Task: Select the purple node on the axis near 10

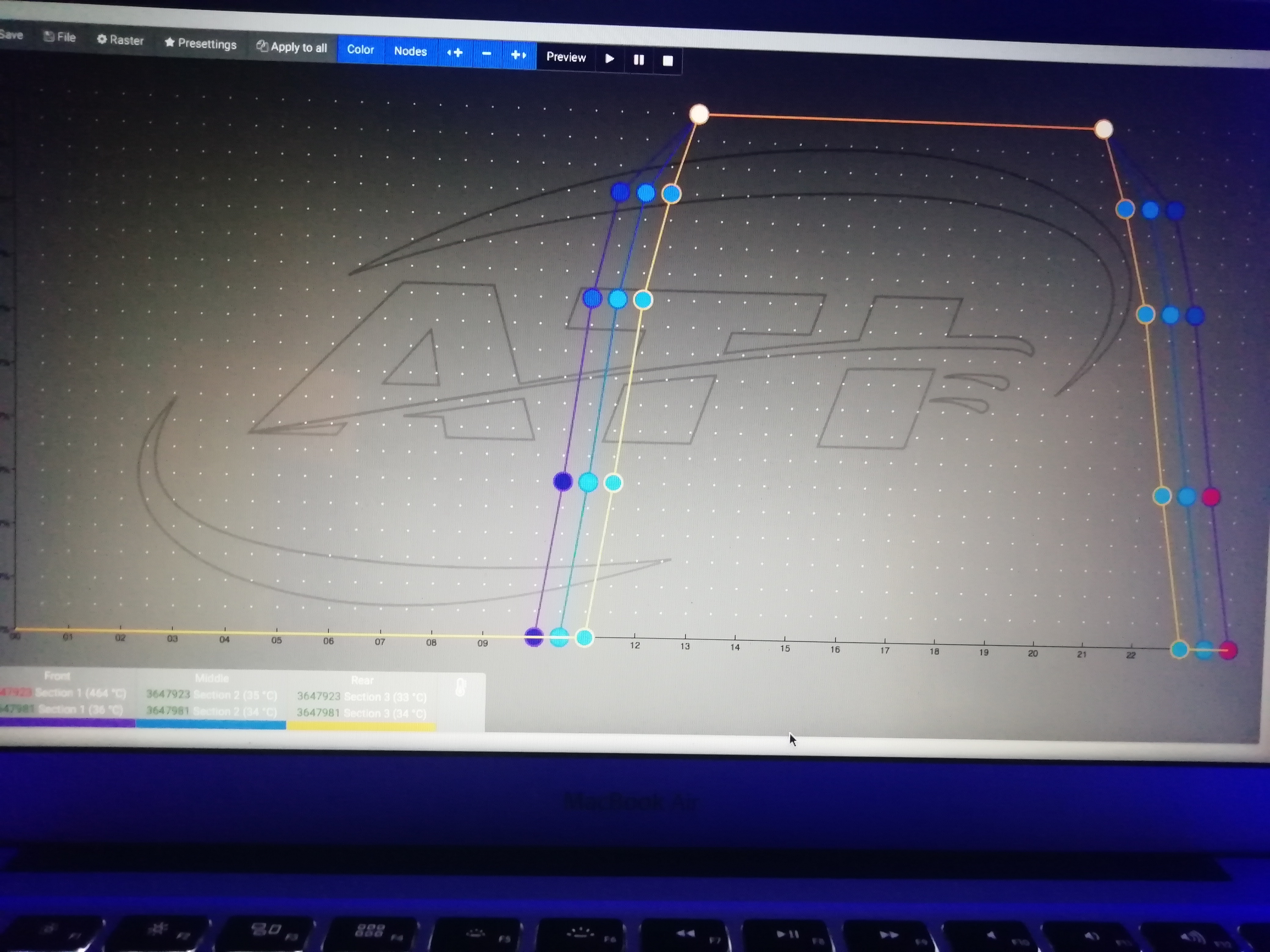Action: (534, 636)
